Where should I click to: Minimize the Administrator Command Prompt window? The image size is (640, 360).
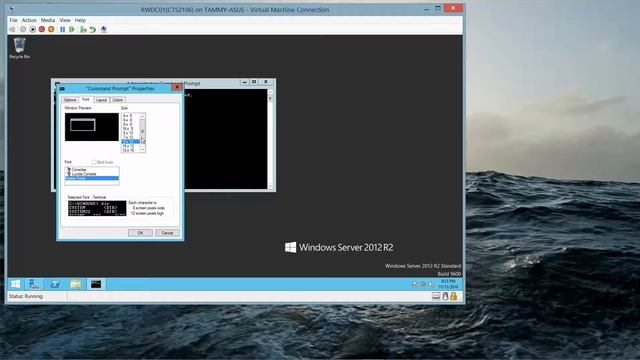(244, 82)
